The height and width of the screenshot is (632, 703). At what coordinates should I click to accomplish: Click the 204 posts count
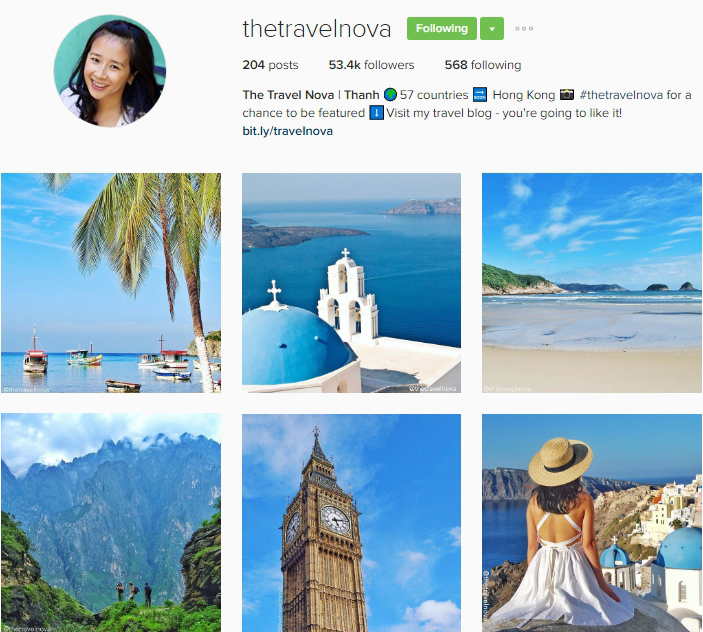coord(270,65)
